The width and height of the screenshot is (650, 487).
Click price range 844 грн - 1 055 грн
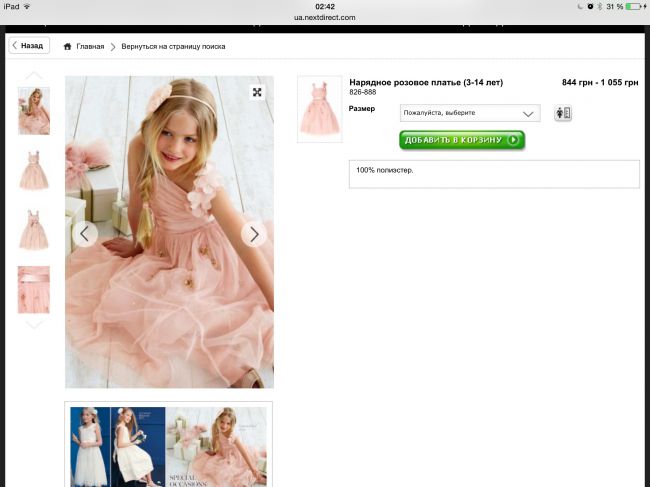pyautogui.click(x=600, y=82)
